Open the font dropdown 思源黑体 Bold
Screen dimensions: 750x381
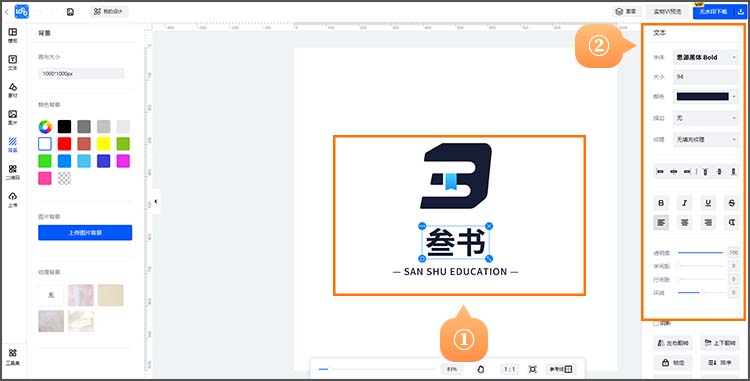(x=706, y=57)
